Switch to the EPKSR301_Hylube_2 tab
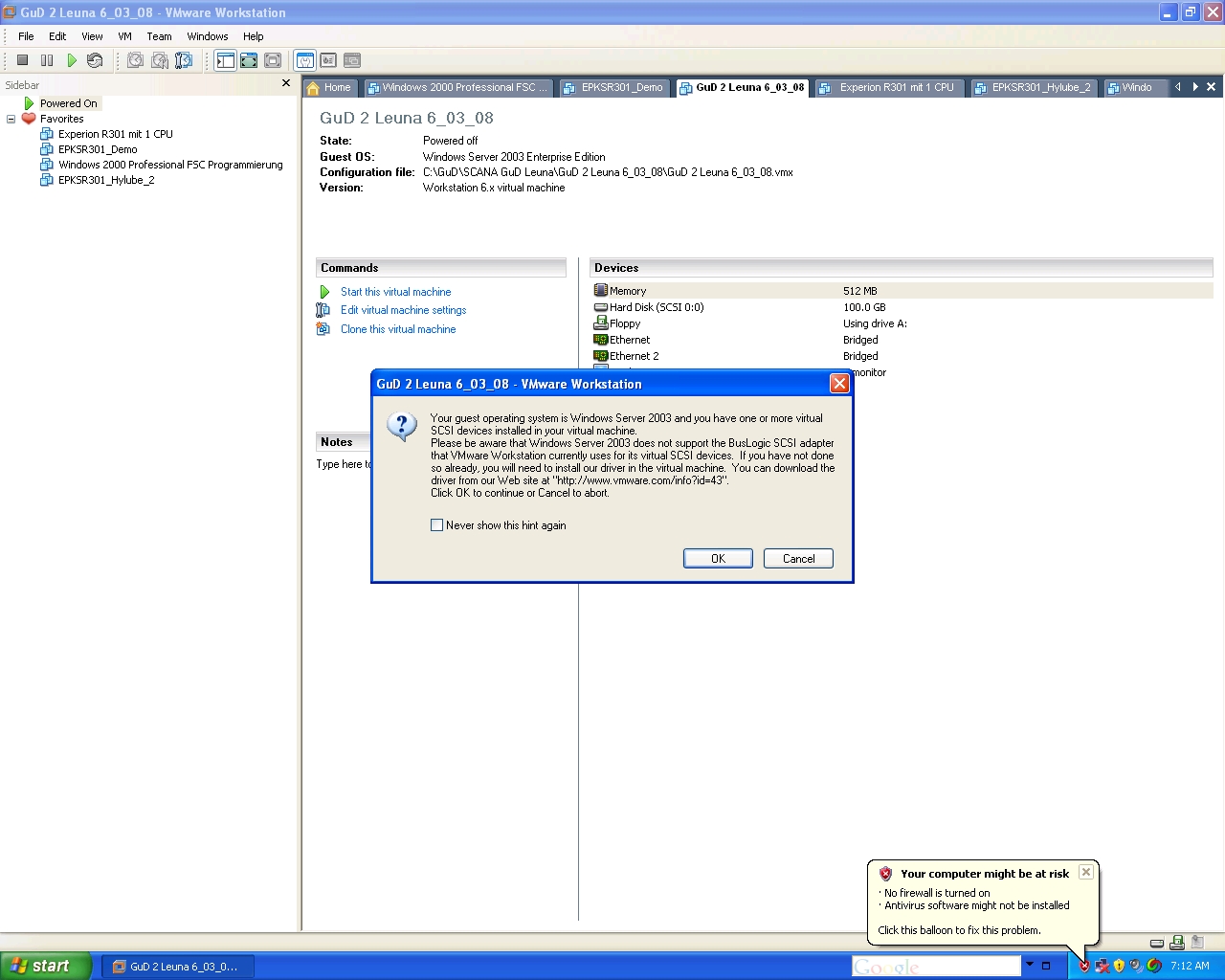This screenshot has height=980, width=1225. 1034,87
